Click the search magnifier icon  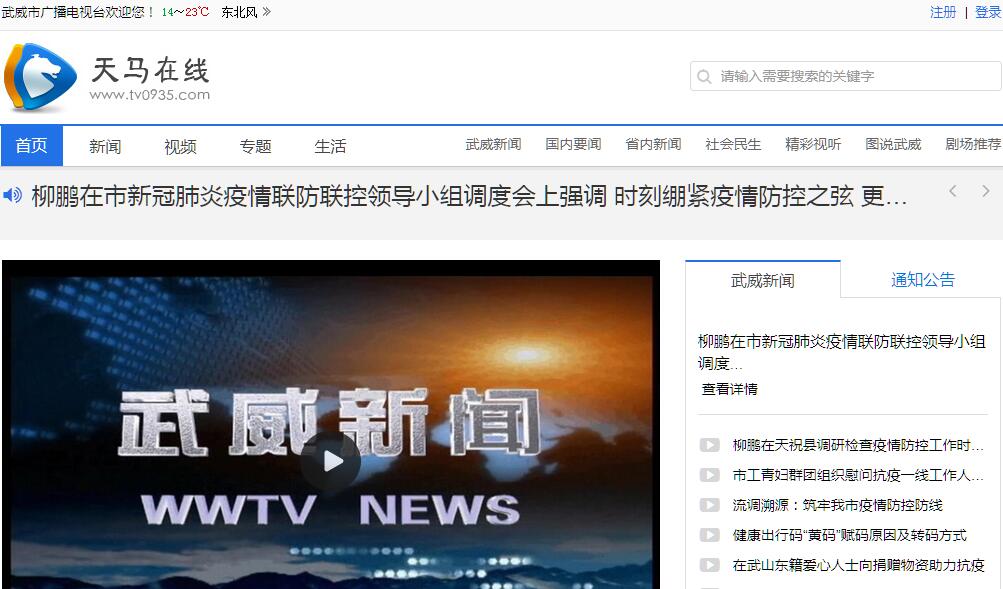(705, 77)
